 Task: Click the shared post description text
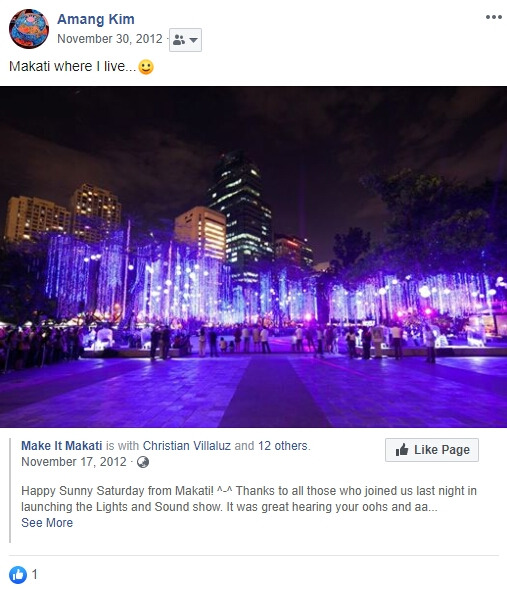[x=249, y=498]
